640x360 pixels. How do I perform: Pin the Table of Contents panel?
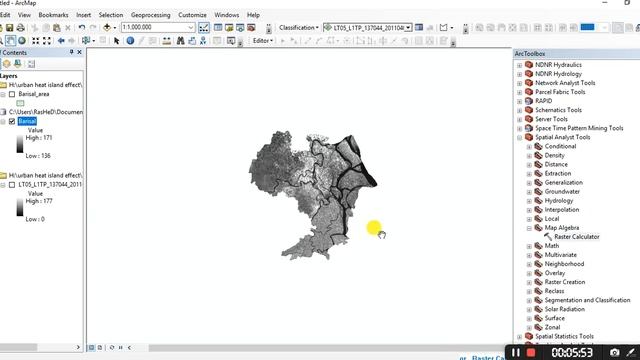pyautogui.click(x=71, y=52)
